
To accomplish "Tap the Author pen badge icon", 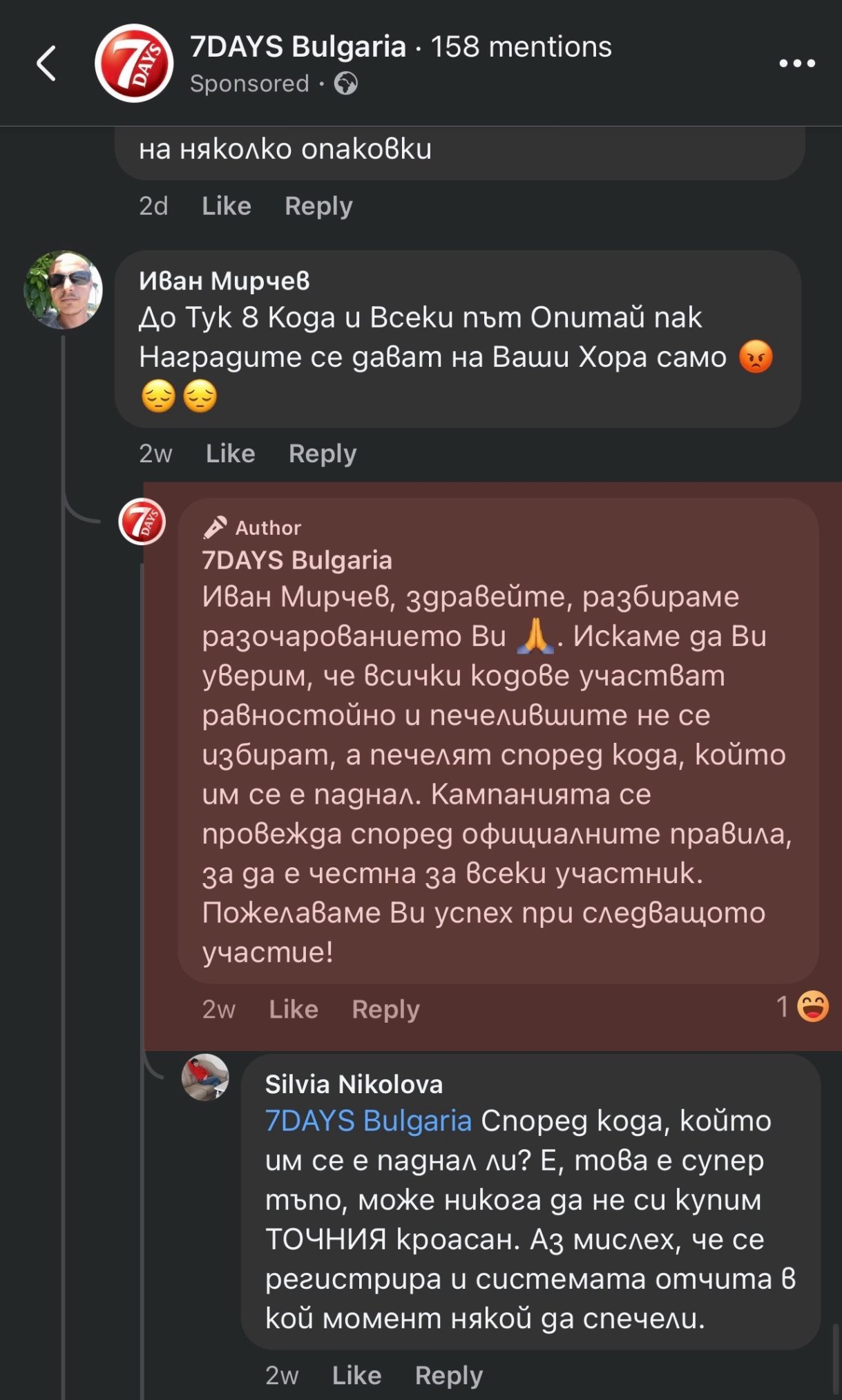I will click(x=215, y=527).
